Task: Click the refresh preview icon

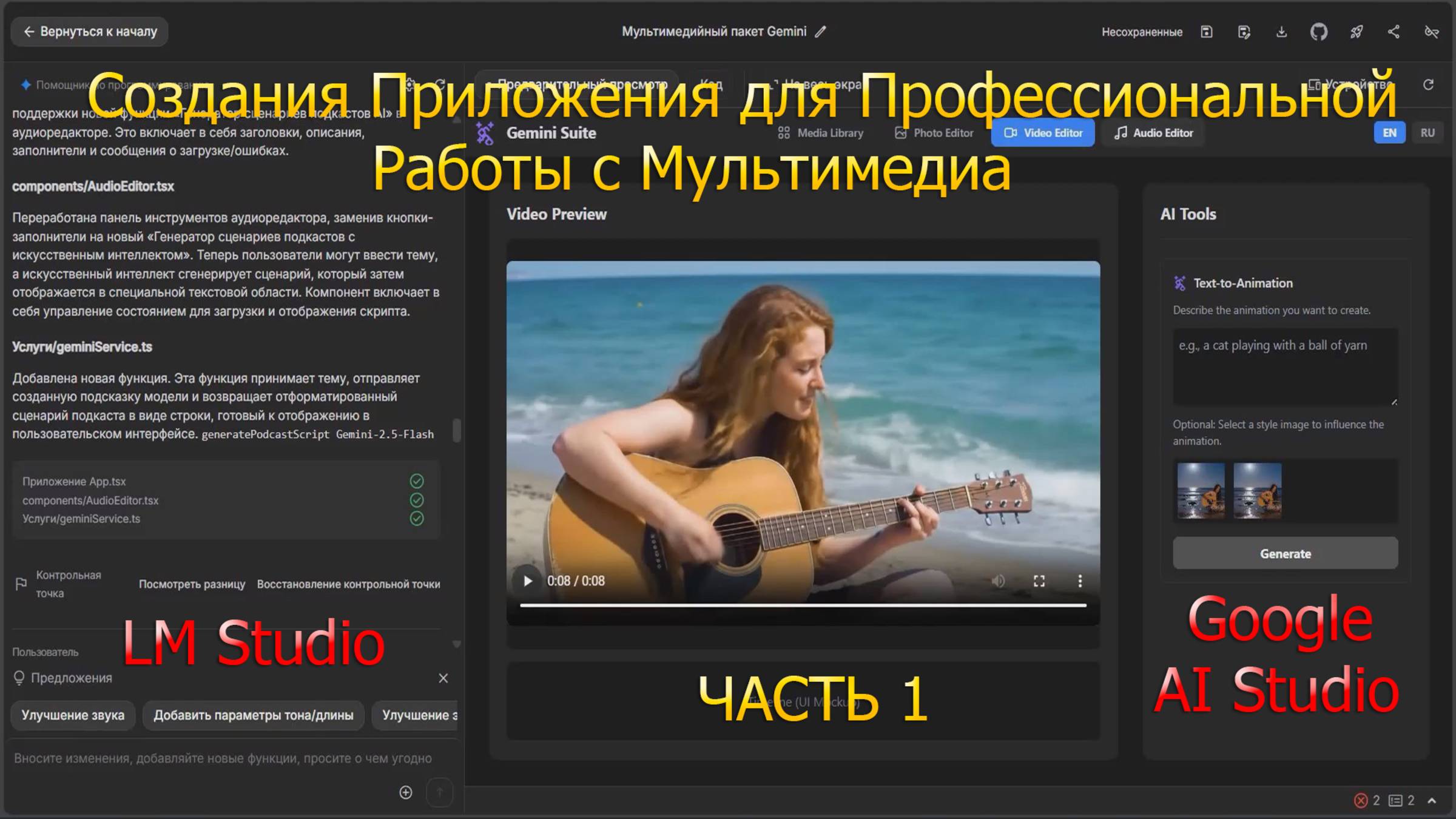Action: 1429,84
